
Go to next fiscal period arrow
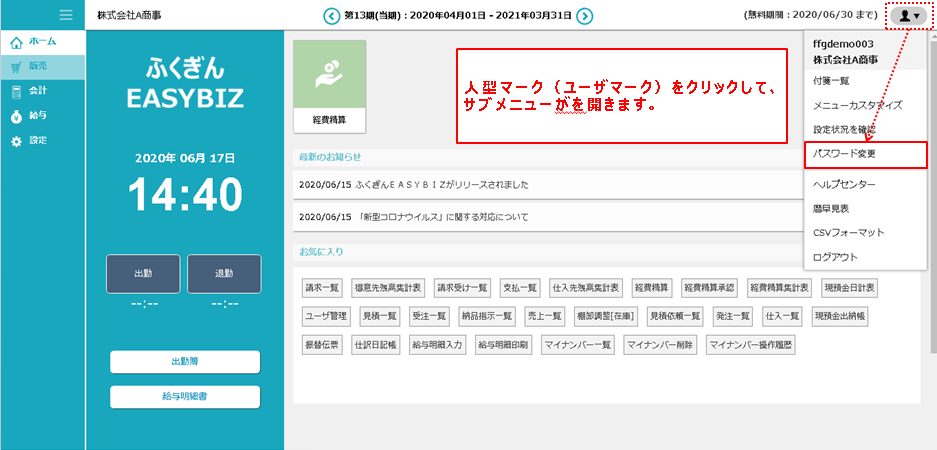[x=586, y=16]
